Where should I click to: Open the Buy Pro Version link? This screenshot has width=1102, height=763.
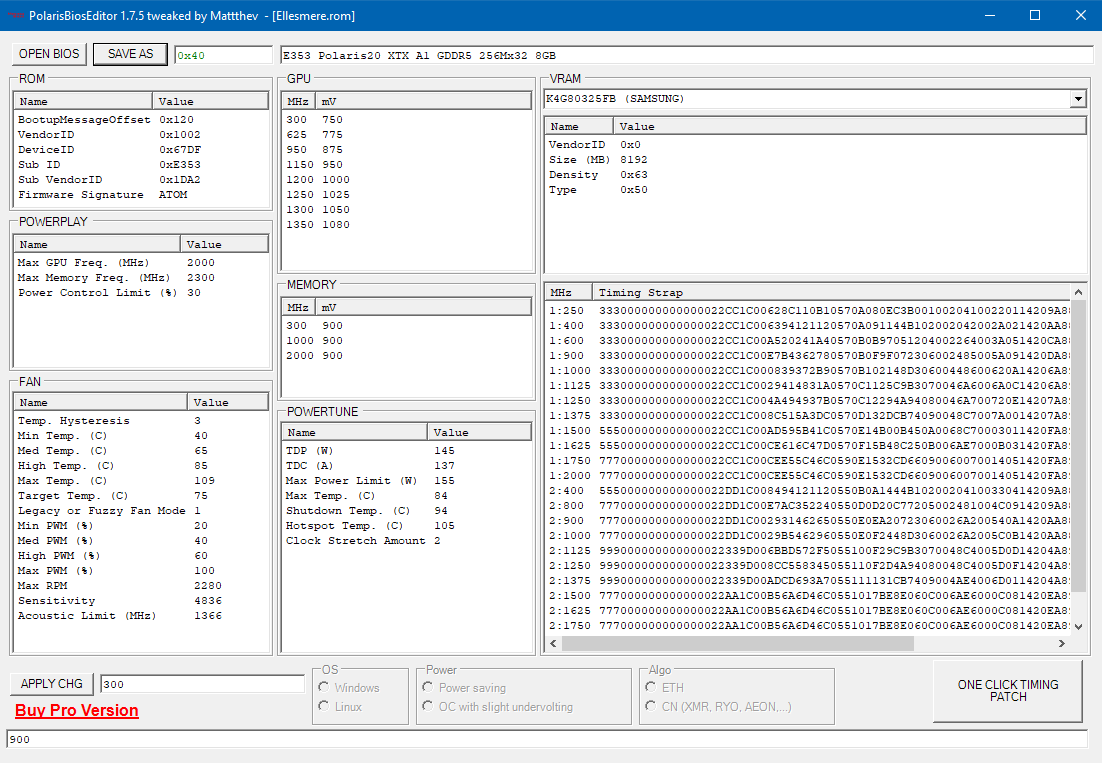tap(77, 710)
